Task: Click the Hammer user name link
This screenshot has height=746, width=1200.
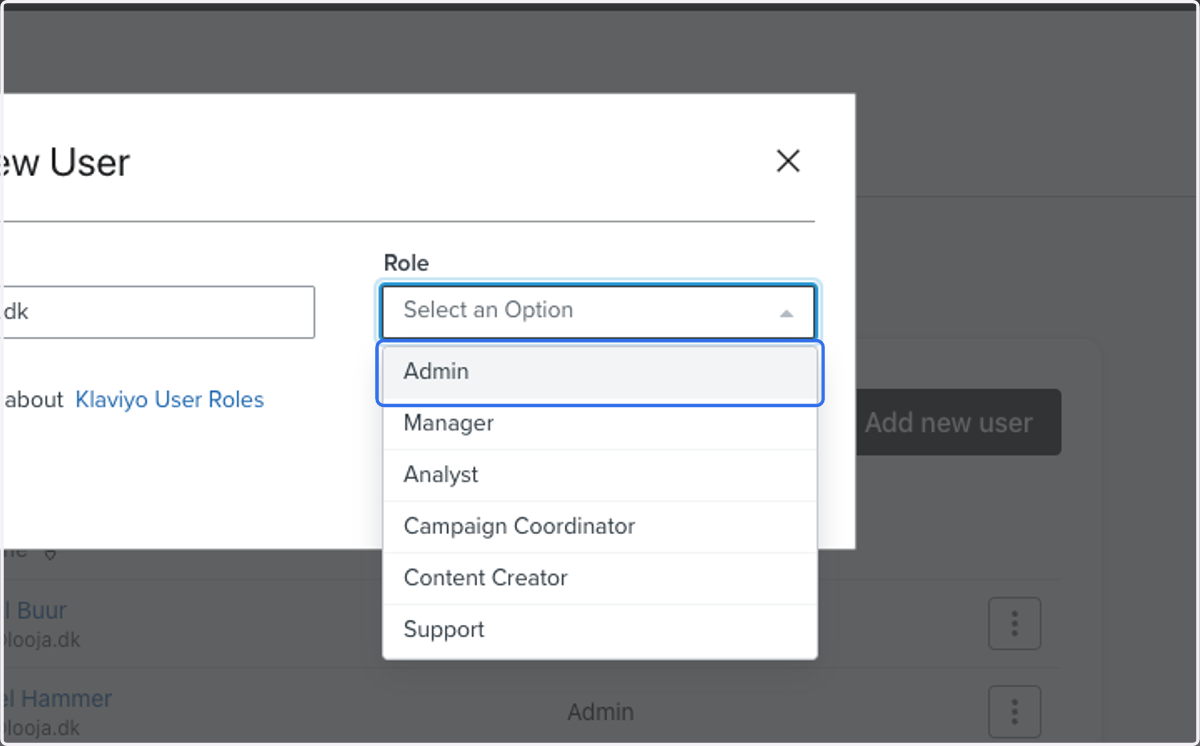Action: [x=56, y=698]
